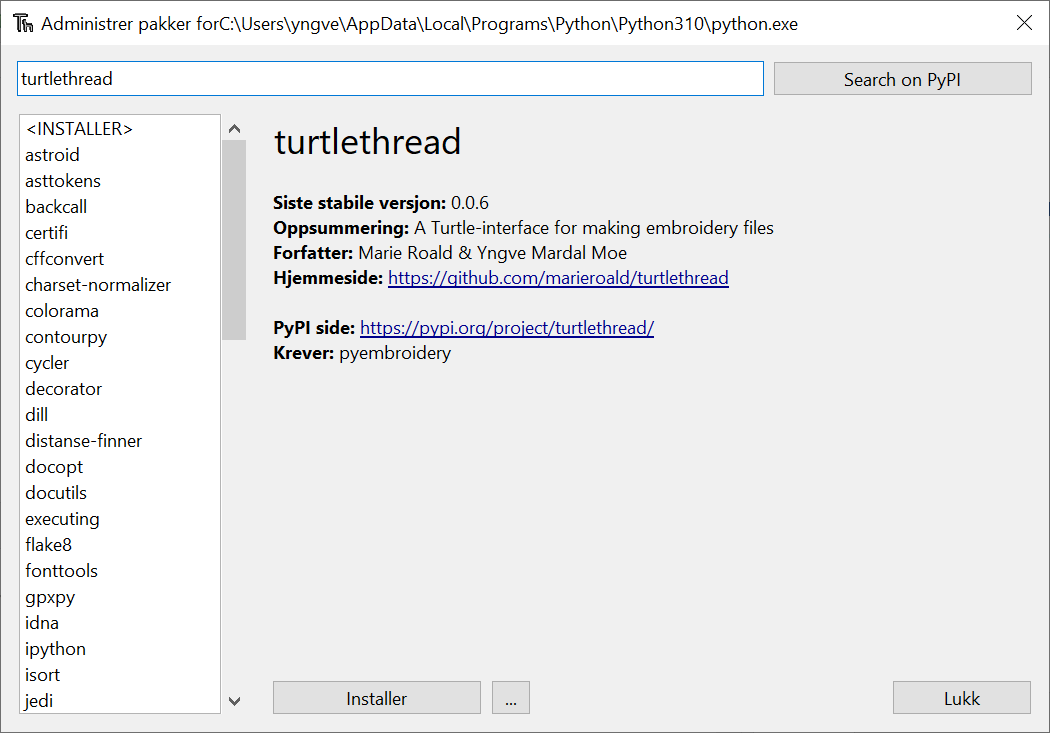The width and height of the screenshot is (1050, 733).
Task: Close the package manager window
Action: pos(1024,23)
